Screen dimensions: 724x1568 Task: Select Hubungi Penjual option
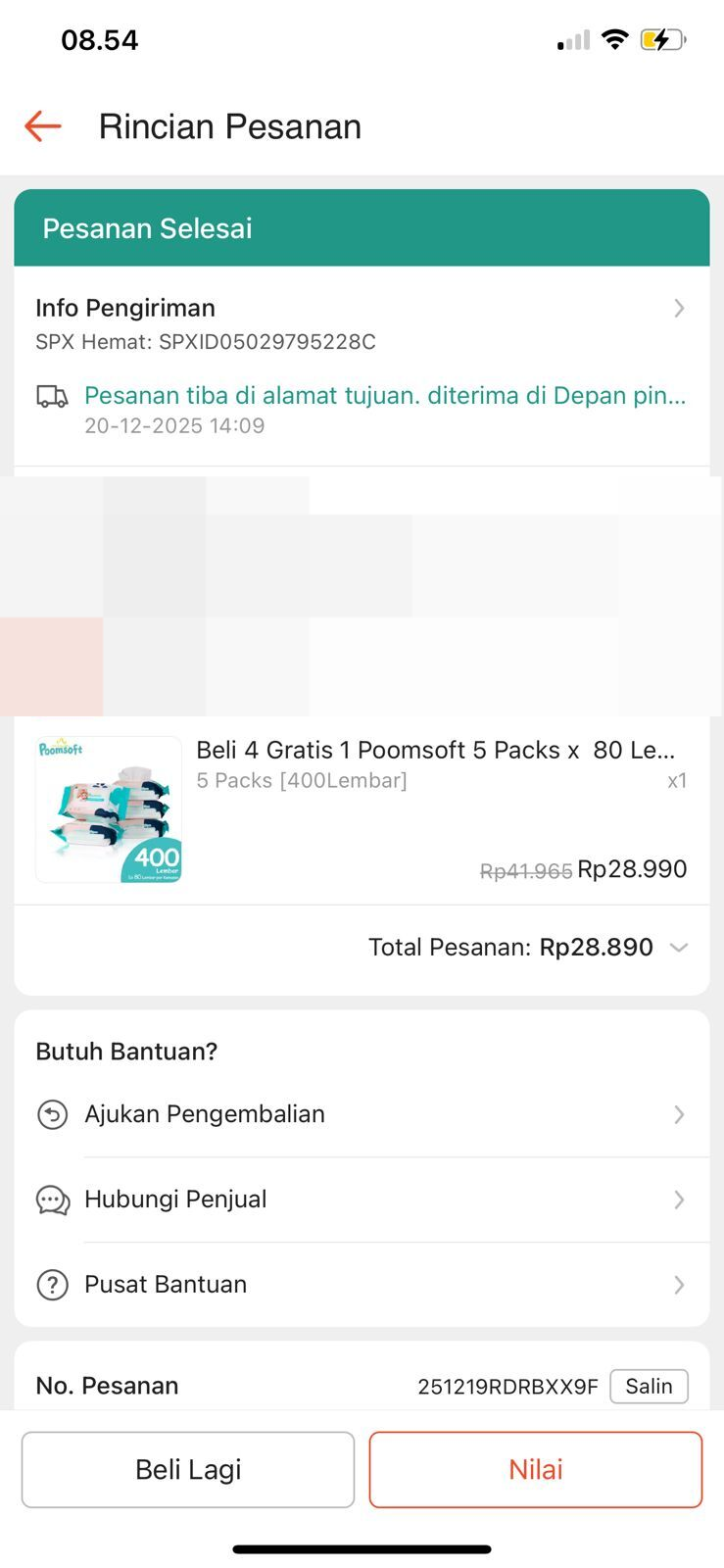point(175,1200)
